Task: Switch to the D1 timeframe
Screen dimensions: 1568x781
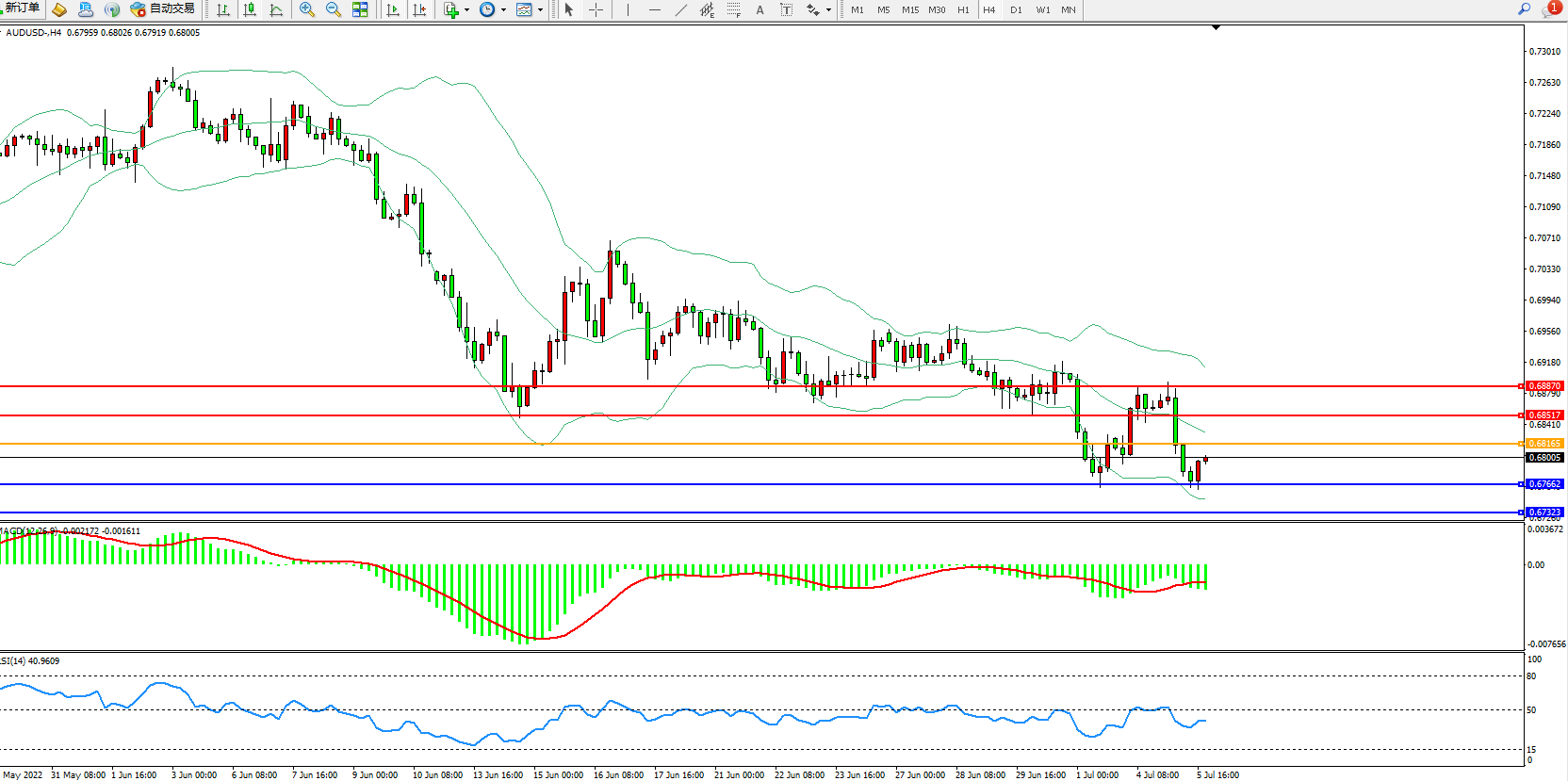Action: pyautogui.click(x=1016, y=9)
